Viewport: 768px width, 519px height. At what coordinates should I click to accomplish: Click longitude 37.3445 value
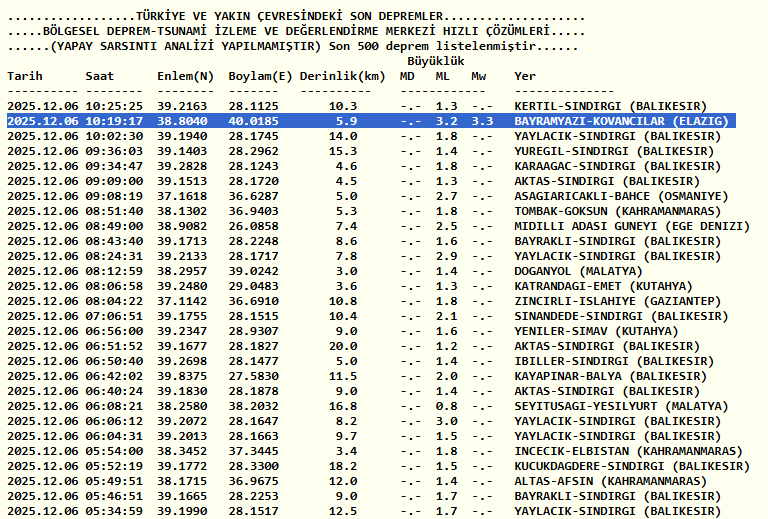click(x=253, y=451)
